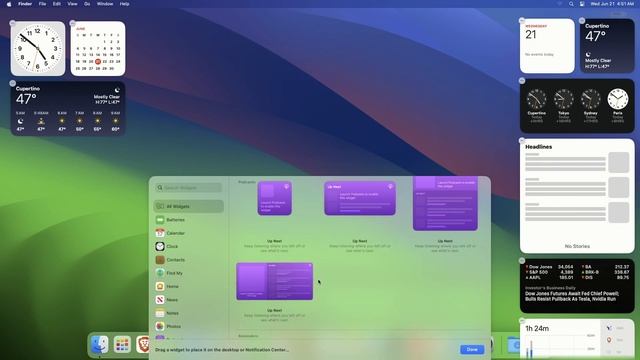Remove the desktop analog clock widget
The height and width of the screenshot is (360, 640).
(x=13, y=23)
